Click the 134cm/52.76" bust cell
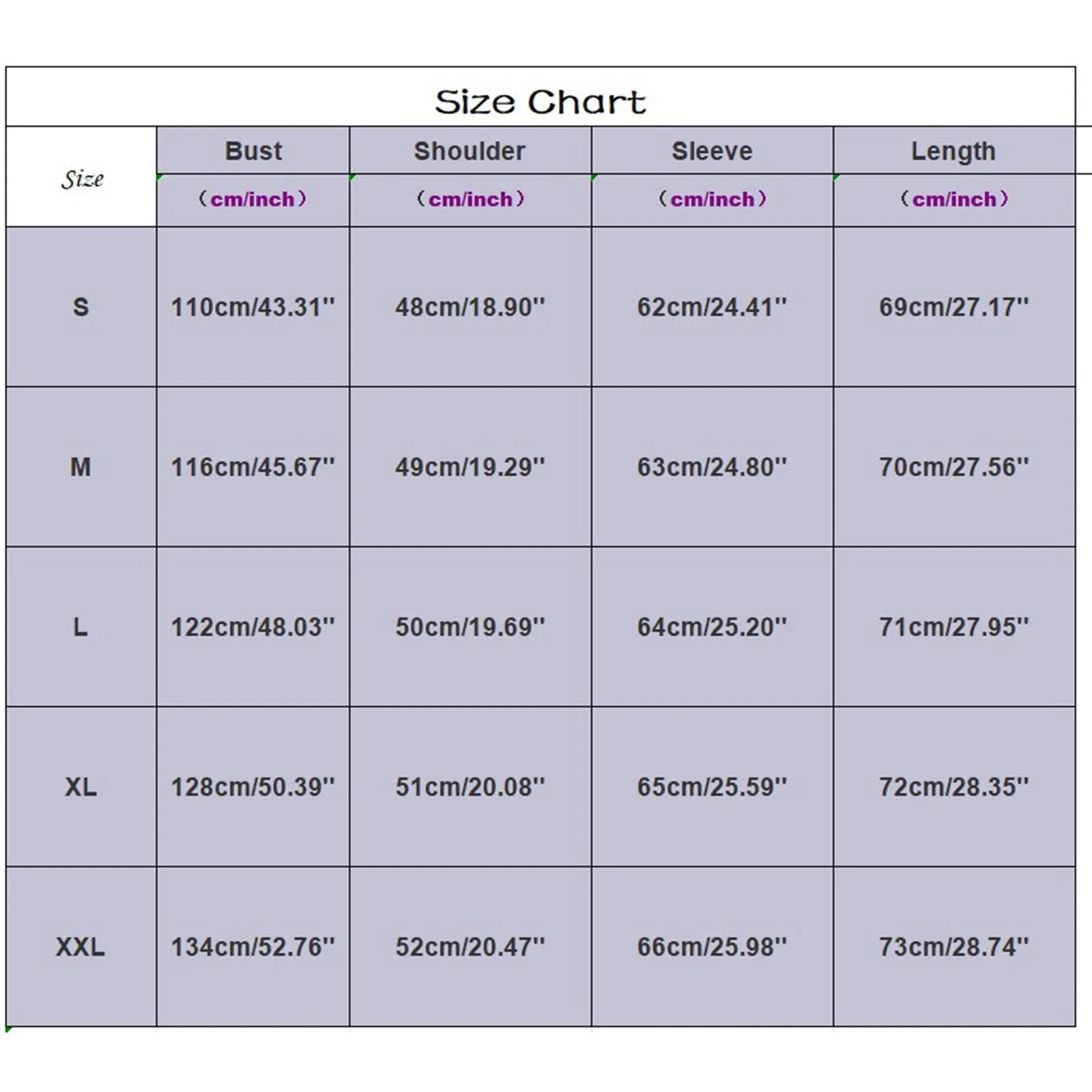The height and width of the screenshot is (1092, 1092). pos(253,947)
